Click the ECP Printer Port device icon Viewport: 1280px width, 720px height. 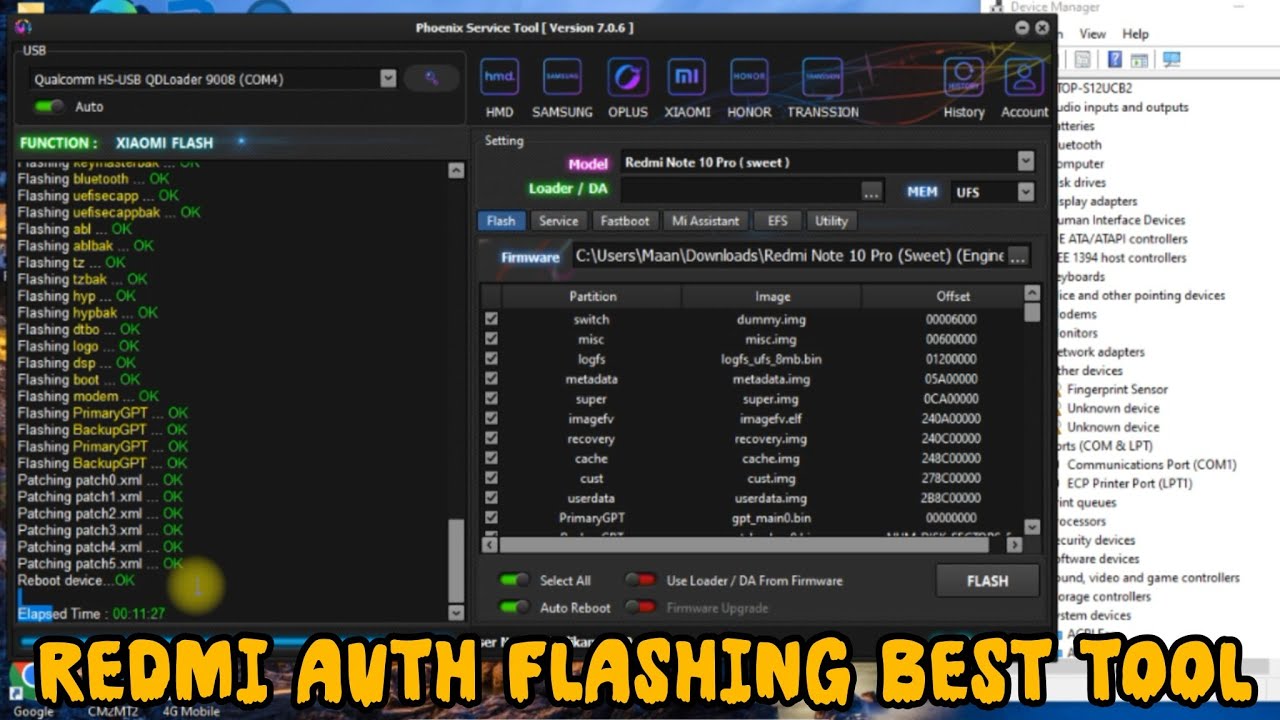tap(1060, 483)
